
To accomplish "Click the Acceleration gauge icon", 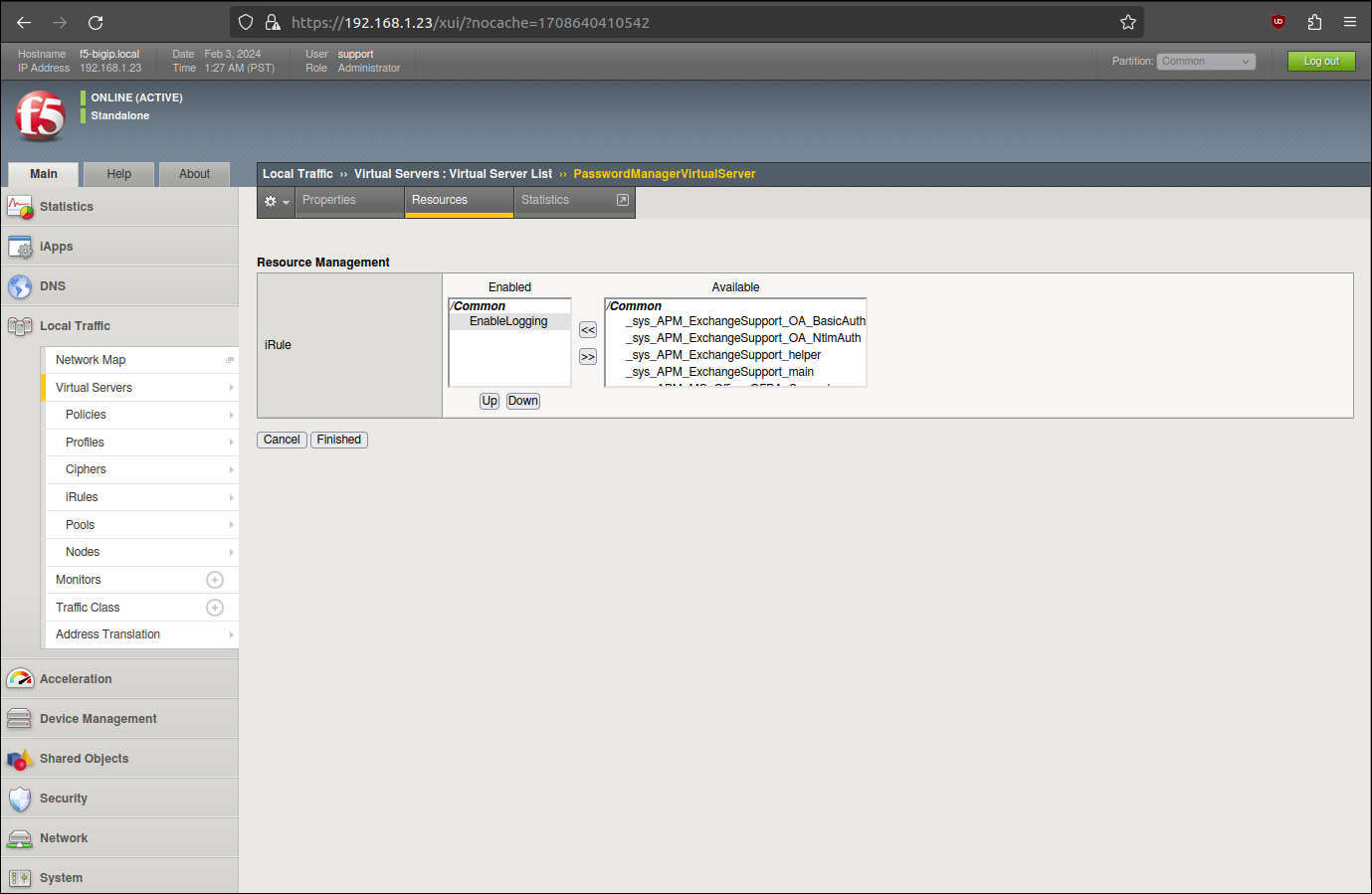I will tap(20, 679).
